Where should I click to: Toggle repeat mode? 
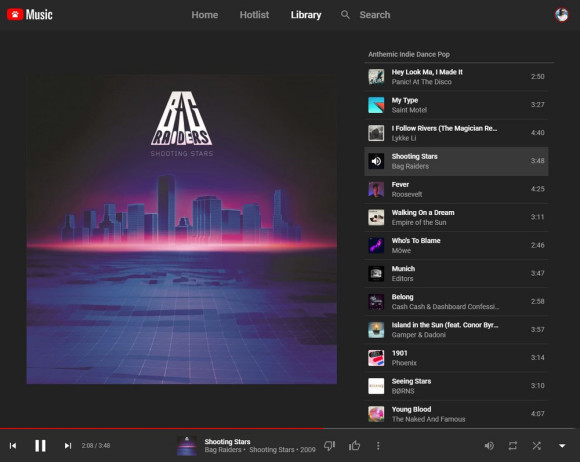pyautogui.click(x=513, y=446)
